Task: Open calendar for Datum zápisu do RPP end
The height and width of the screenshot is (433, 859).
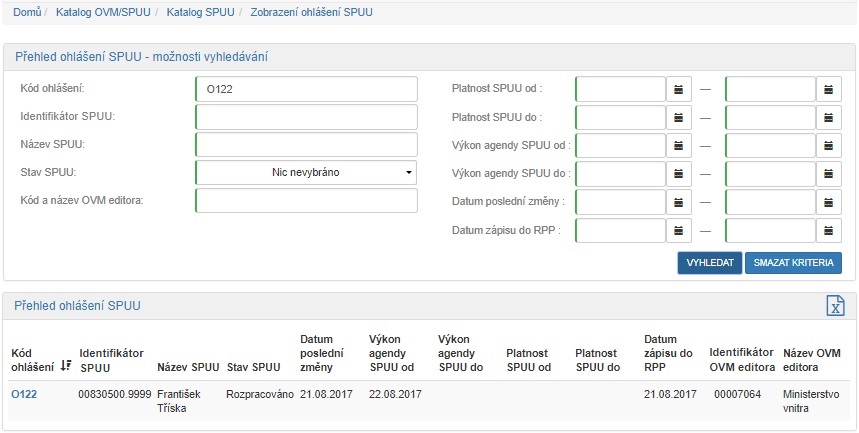Action: click(829, 230)
